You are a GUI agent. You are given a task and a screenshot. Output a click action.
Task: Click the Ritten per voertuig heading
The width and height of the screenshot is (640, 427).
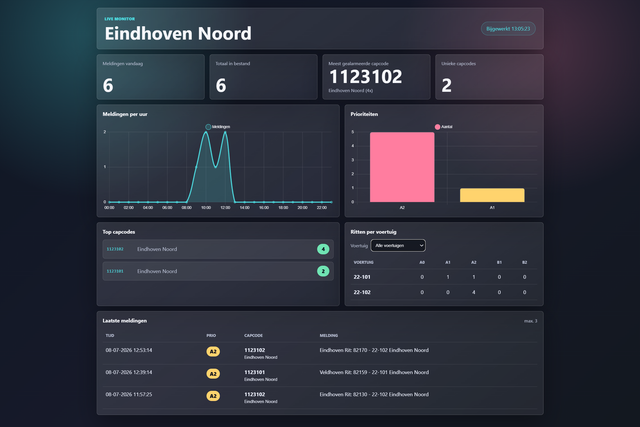point(373,232)
